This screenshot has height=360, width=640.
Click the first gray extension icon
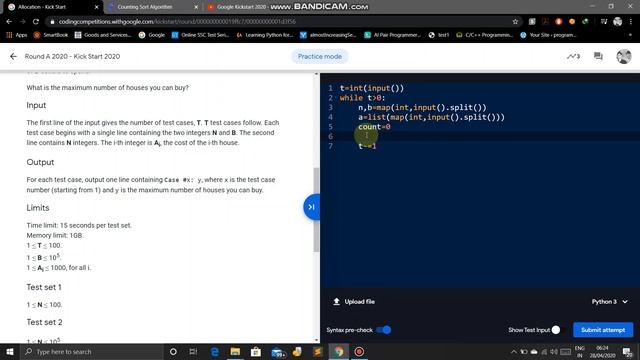[x=532, y=22]
